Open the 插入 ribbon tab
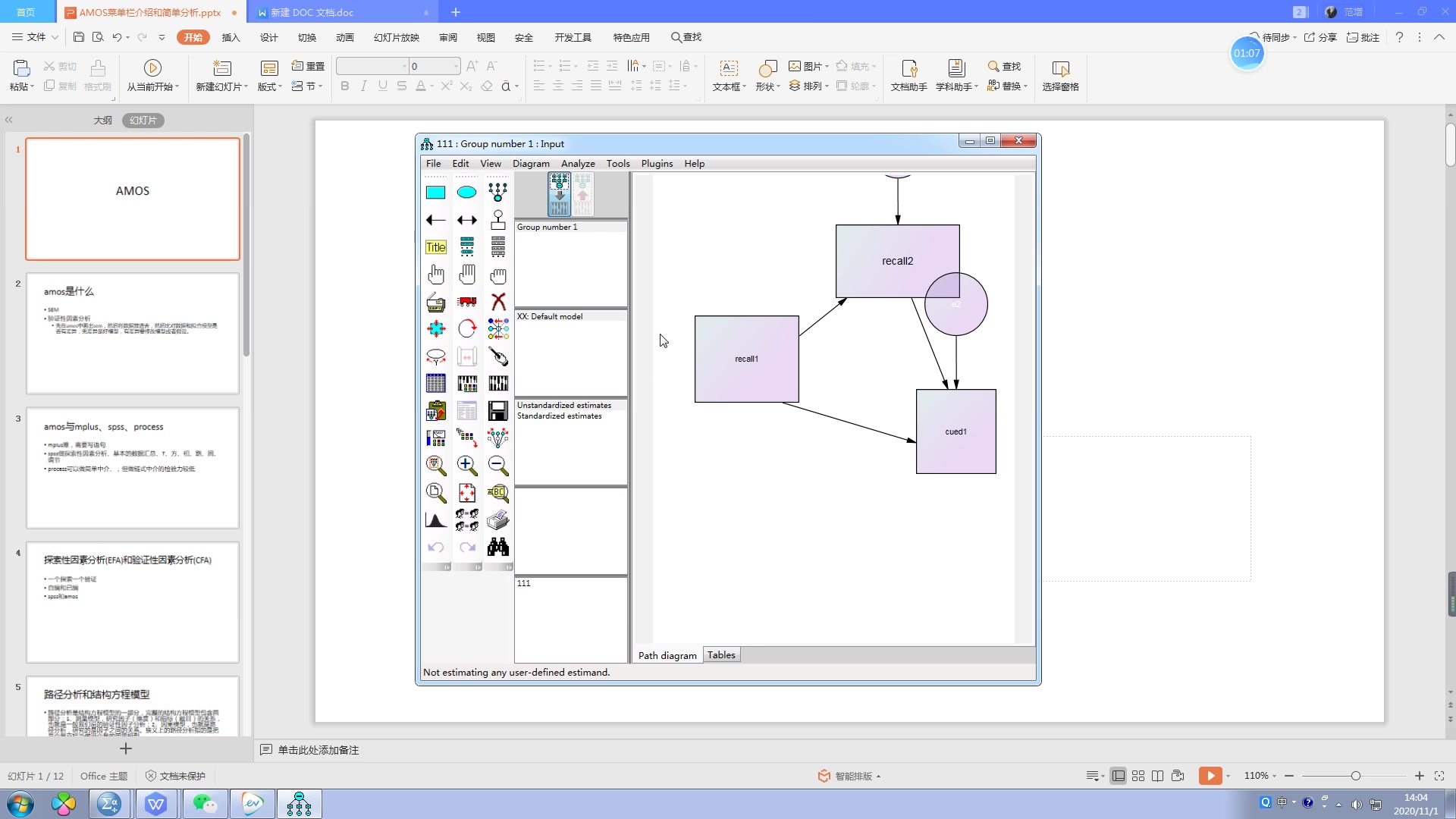The height and width of the screenshot is (819, 1456). tap(231, 37)
